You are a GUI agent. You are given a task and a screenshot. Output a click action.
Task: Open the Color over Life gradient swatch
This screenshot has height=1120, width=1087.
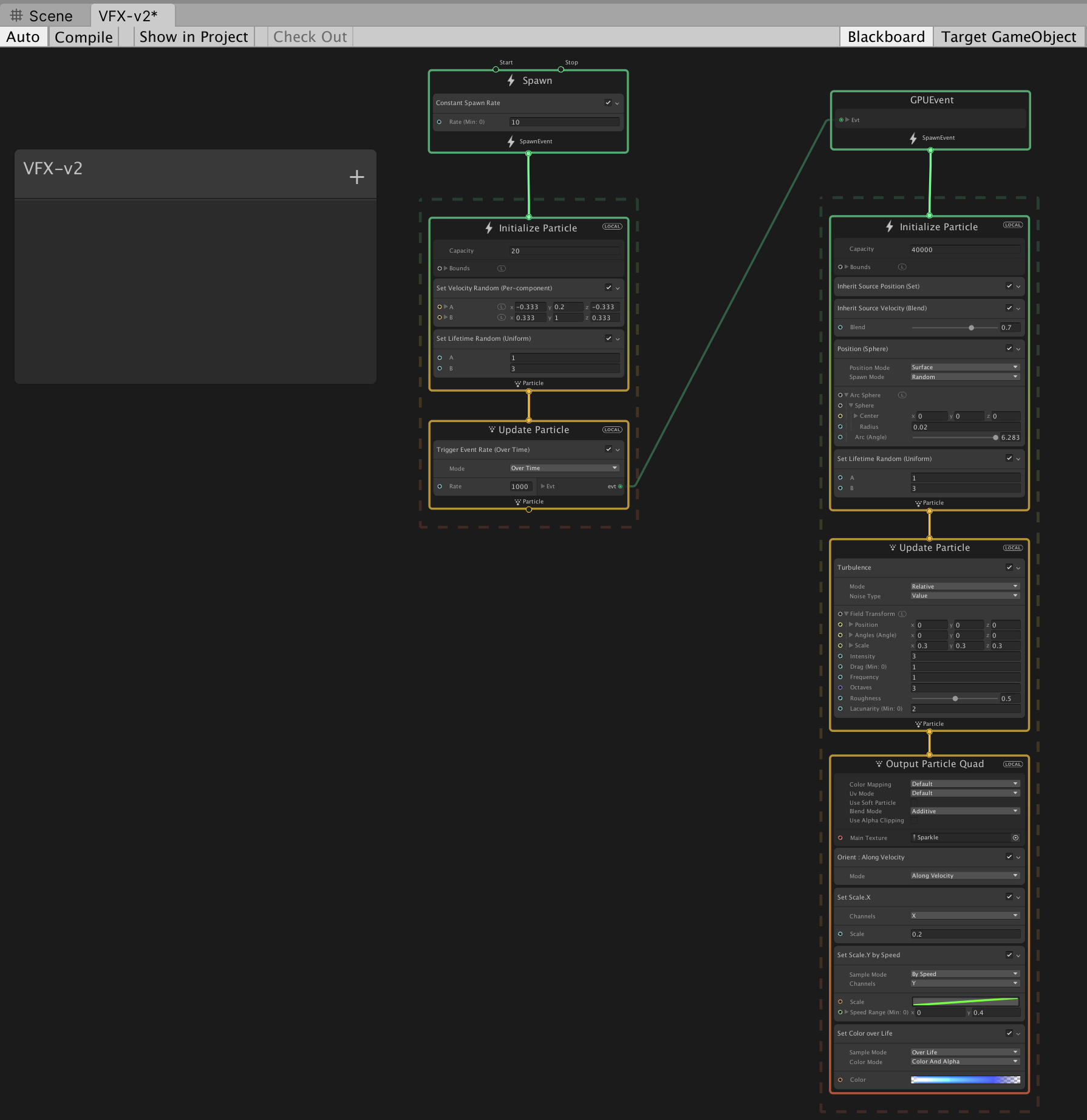click(x=965, y=1080)
